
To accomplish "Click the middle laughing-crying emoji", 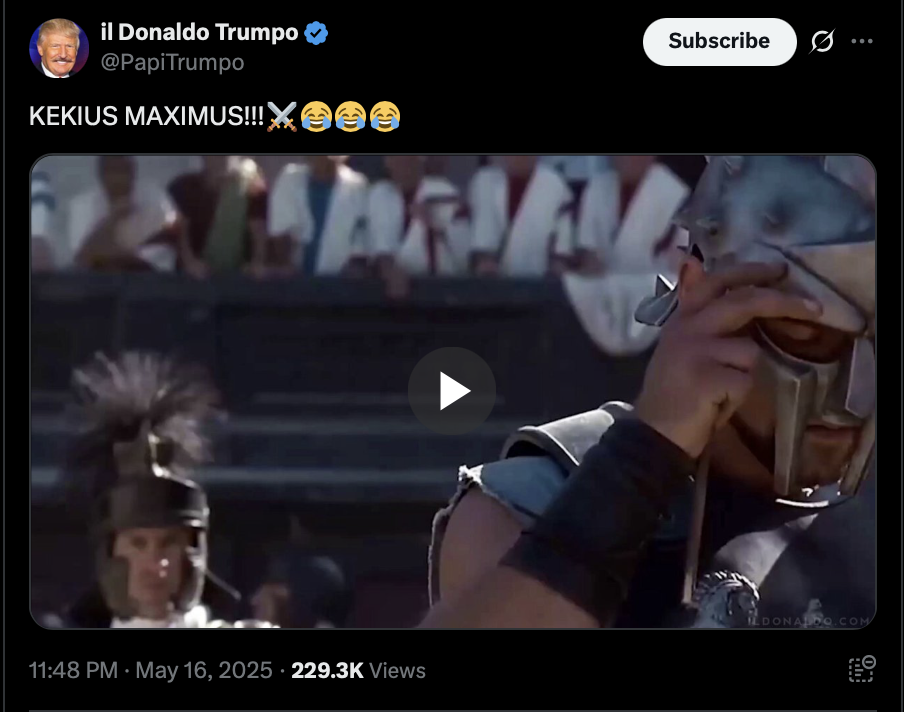I will coord(351,116).
